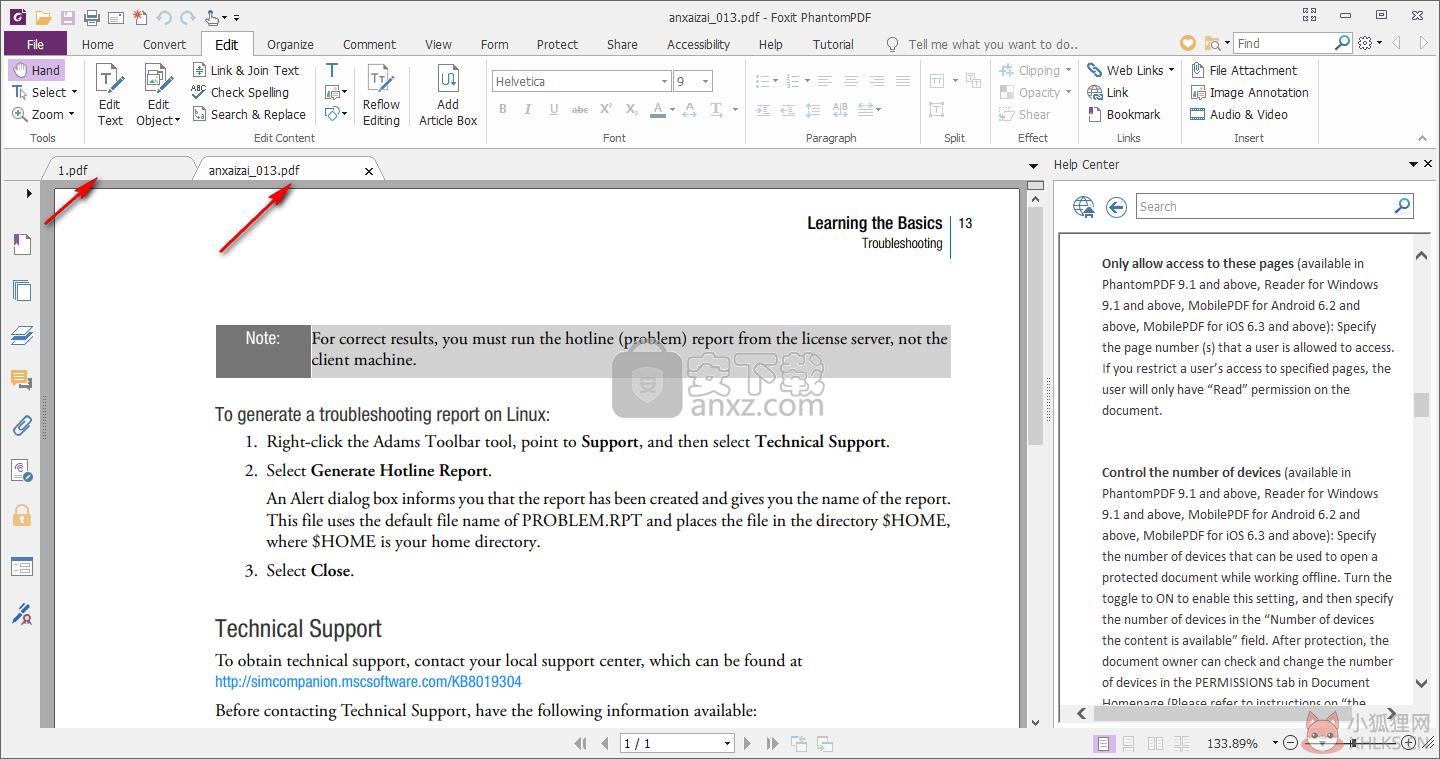Click the zoom in plus button

pyautogui.click(x=1409, y=743)
